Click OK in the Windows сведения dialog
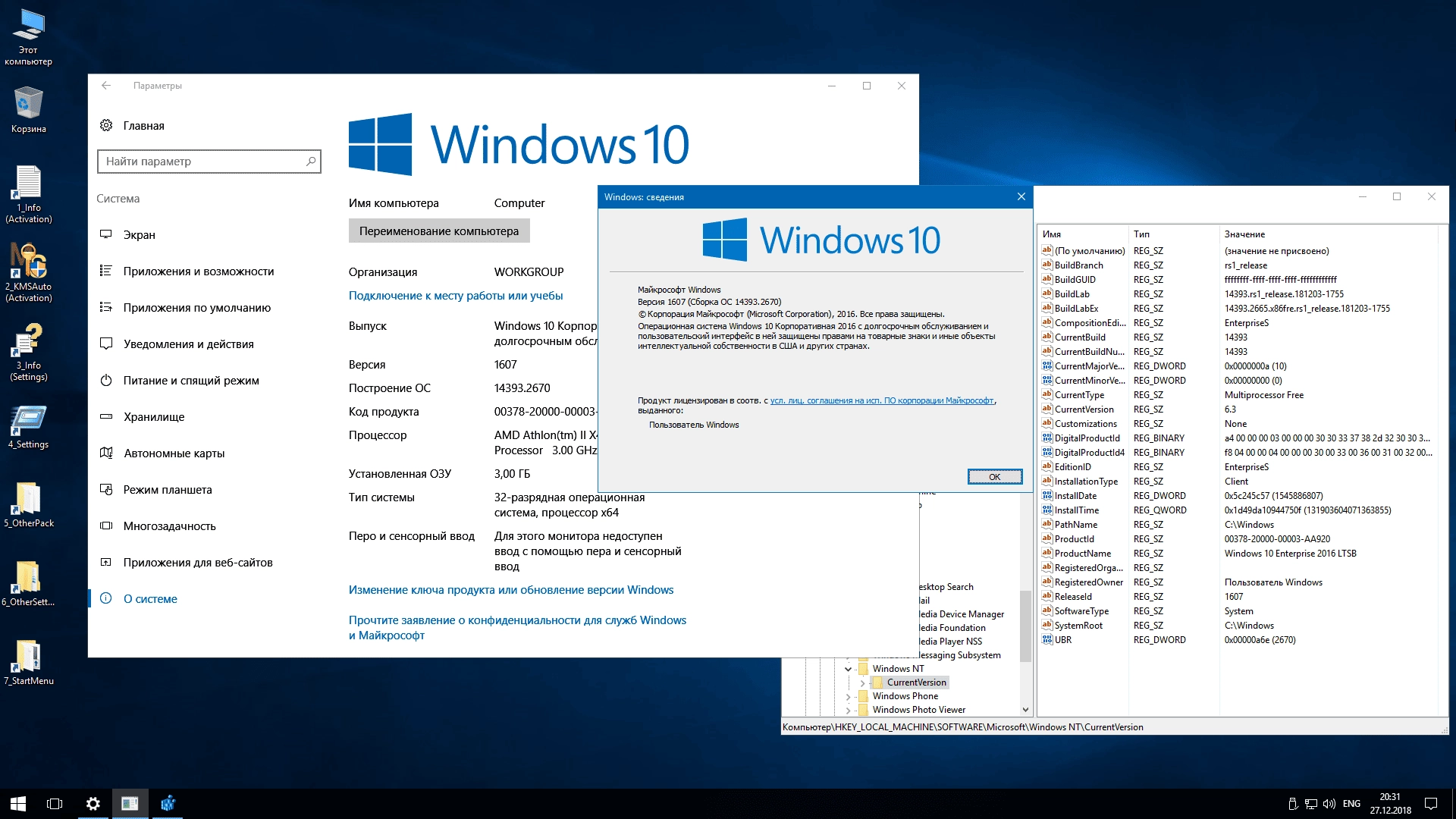Screen dimensions: 1456x819 pyautogui.click(x=995, y=477)
